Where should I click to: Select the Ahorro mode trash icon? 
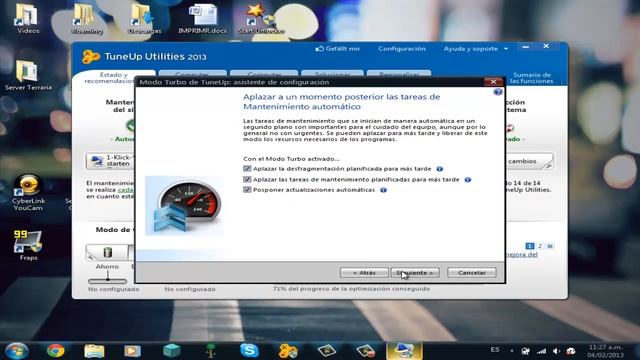pyautogui.click(x=107, y=252)
